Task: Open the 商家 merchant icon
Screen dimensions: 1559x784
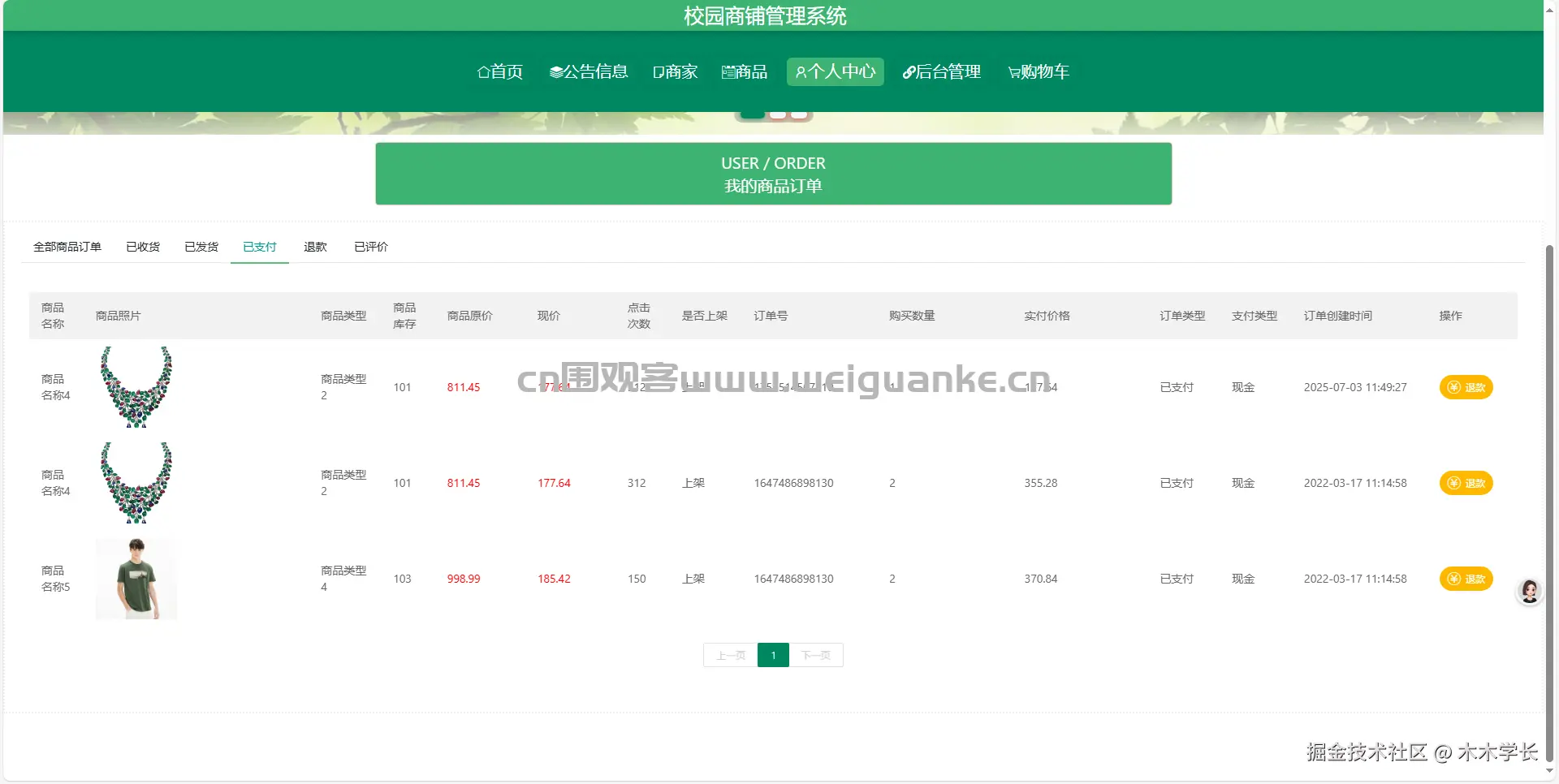Action: coord(658,71)
